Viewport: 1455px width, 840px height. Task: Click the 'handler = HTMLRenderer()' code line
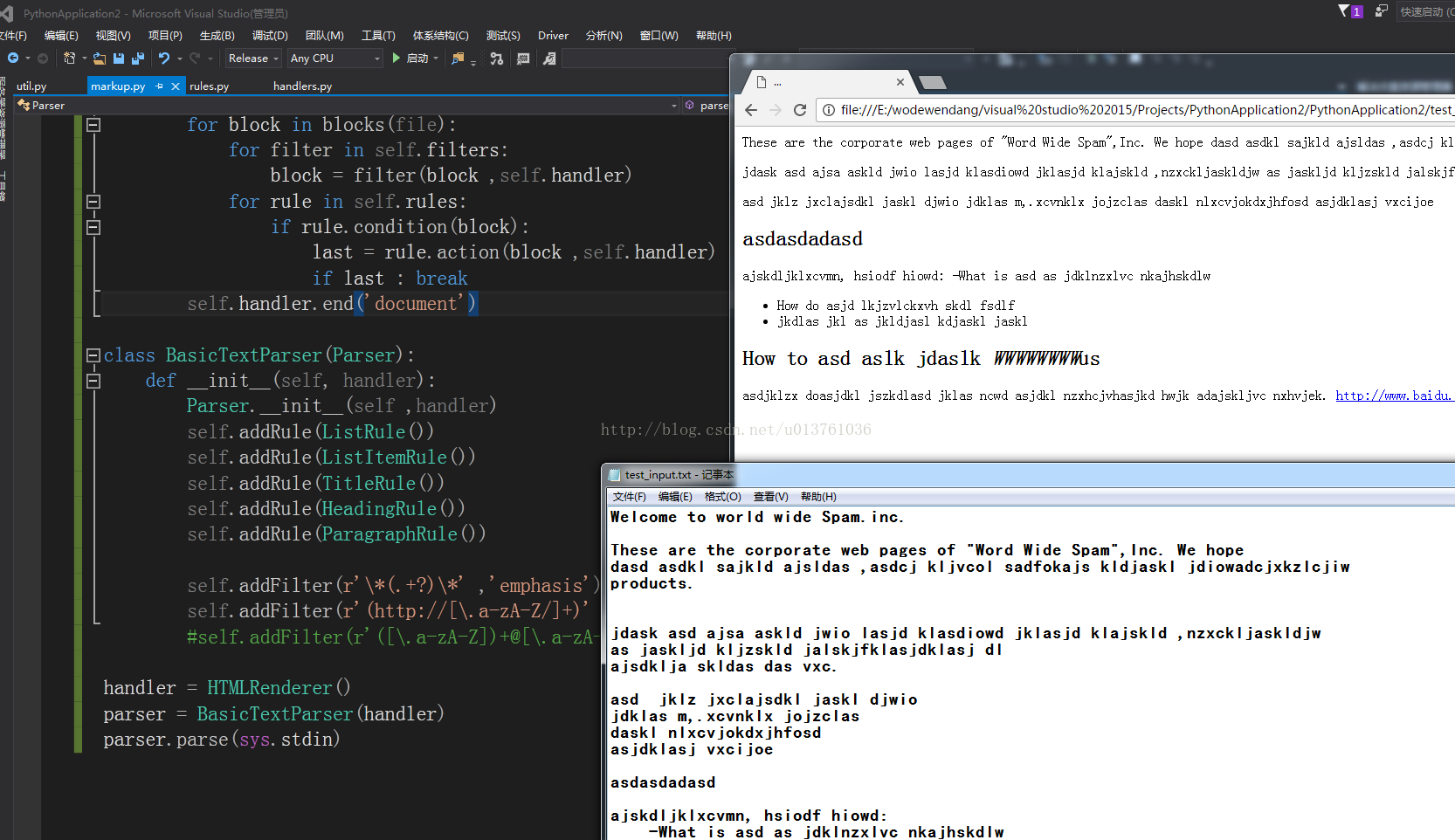point(226,688)
